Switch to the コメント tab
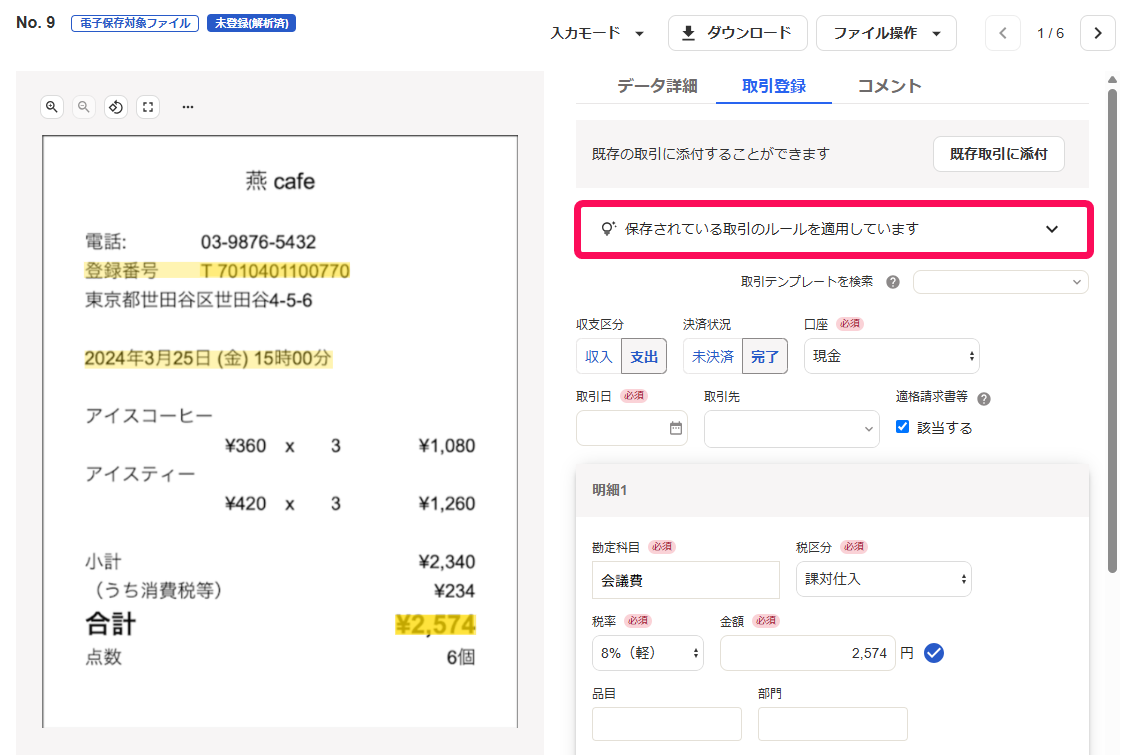The width and height of the screenshot is (1132, 755). click(889, 86)
